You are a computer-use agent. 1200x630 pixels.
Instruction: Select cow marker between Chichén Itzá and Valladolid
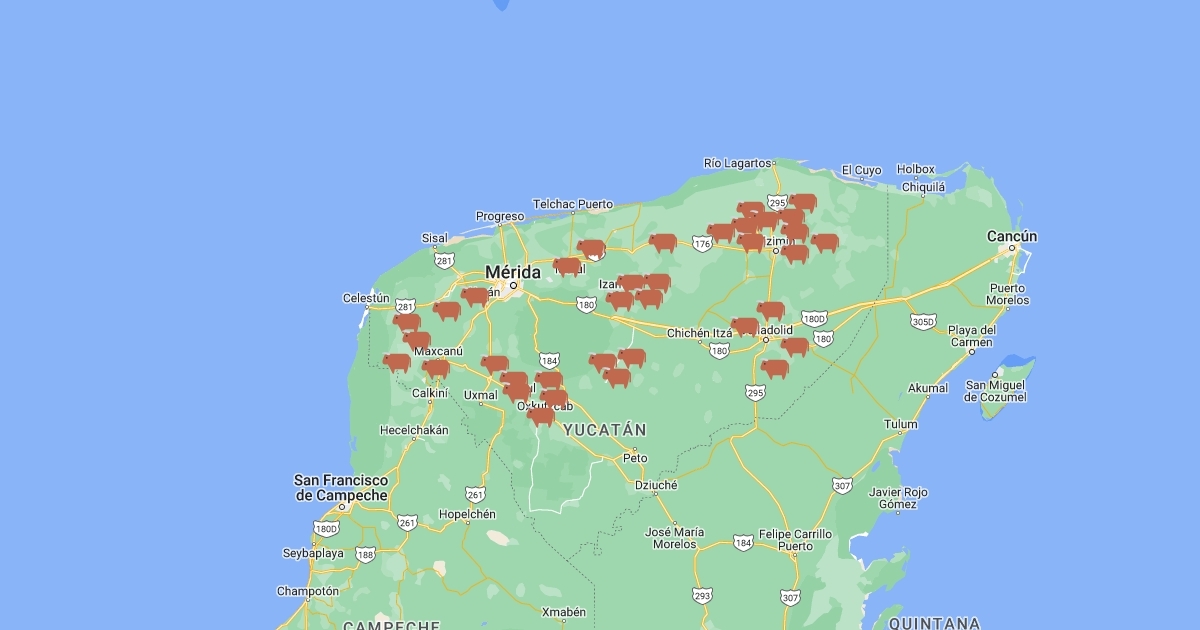(x=745, y=326)
